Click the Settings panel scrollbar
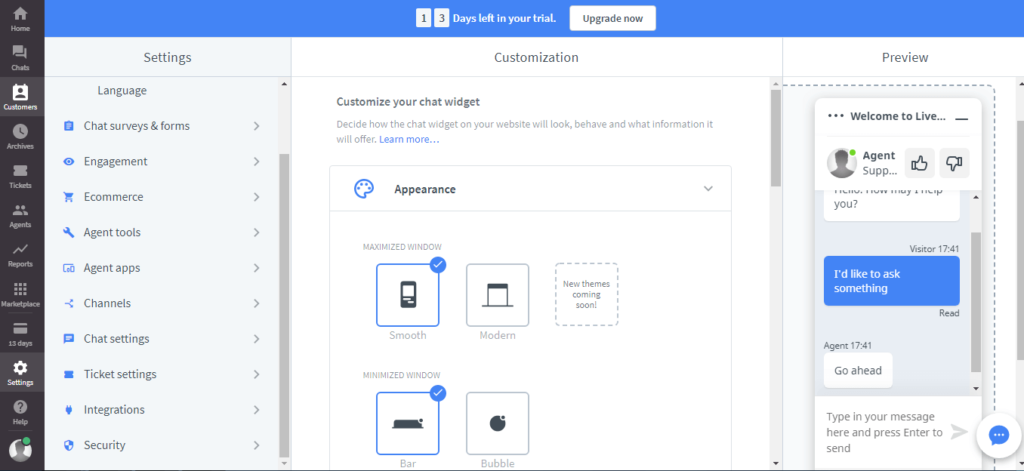This screenshot has width=1024, height=471. click(x=283, y=306)
